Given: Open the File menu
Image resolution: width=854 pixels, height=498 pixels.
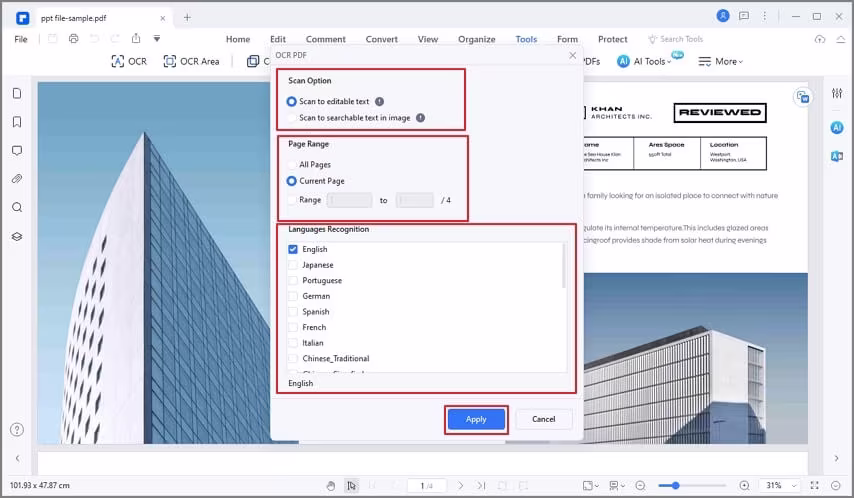Looking at the screenshot, I should coord(21,39).
